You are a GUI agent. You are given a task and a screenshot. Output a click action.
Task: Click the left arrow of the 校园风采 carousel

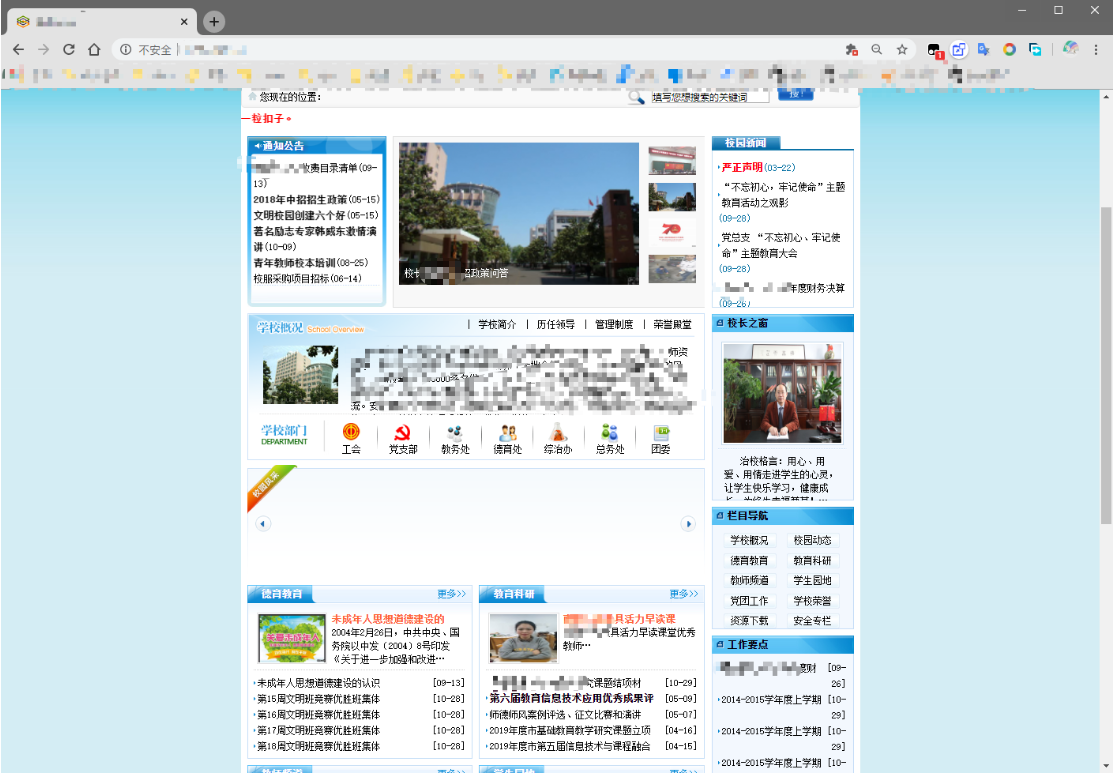(x=264, y=522)
